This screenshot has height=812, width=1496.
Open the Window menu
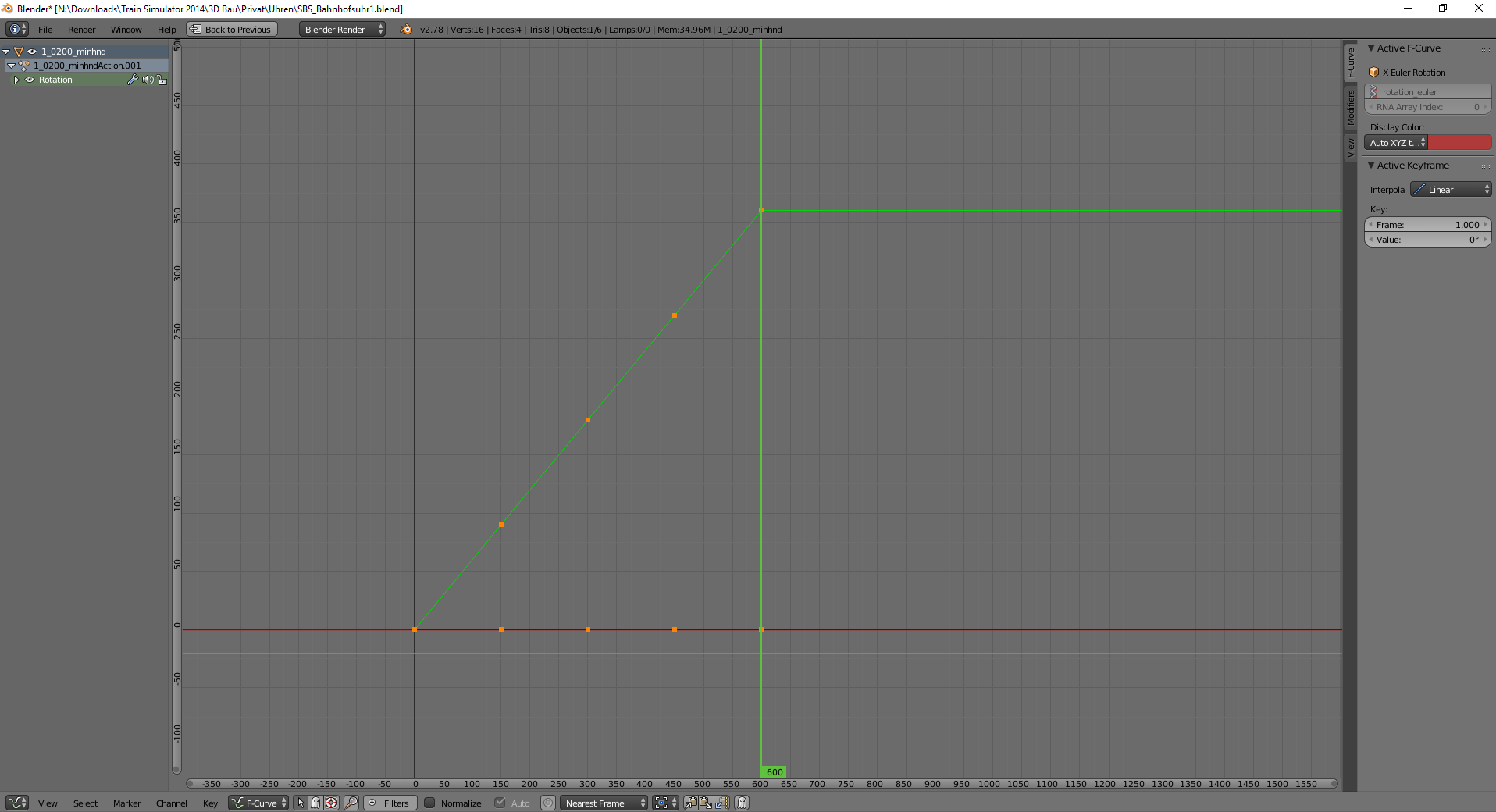pos(126,30)
